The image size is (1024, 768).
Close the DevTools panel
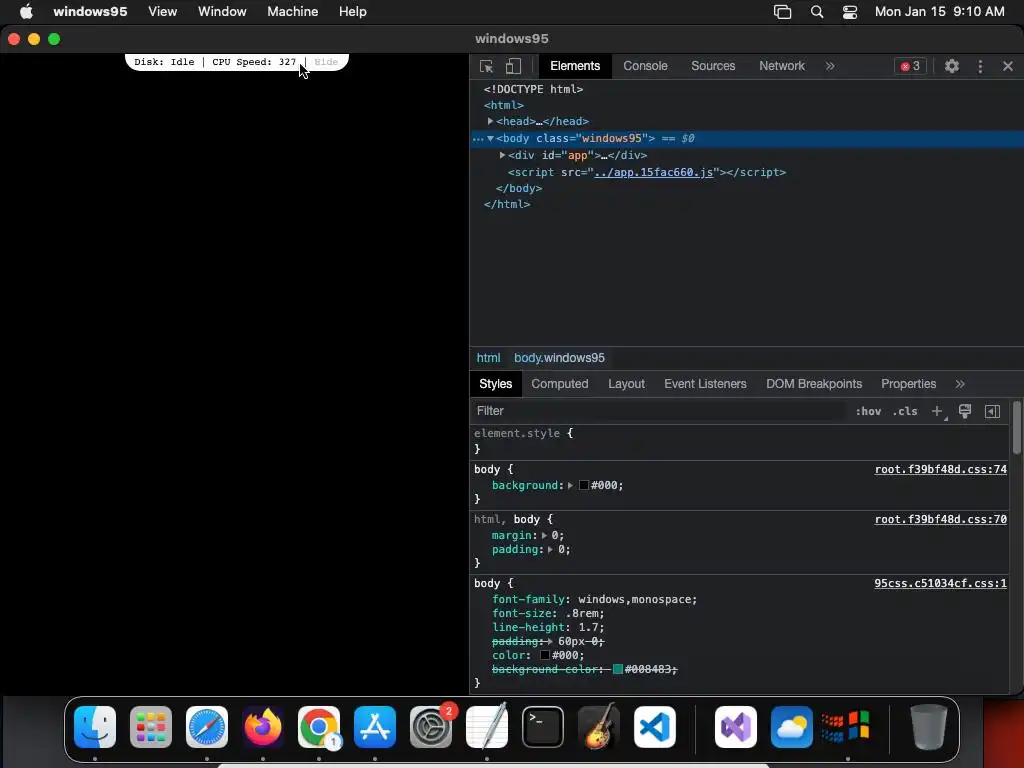pyautogui.click(x=1008, y=66)
